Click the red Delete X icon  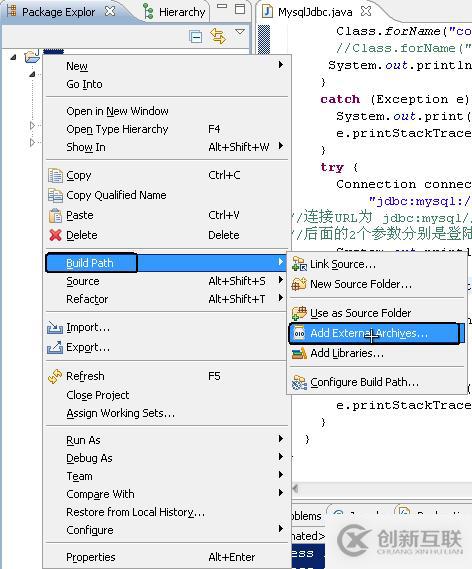tap(55, 235)
